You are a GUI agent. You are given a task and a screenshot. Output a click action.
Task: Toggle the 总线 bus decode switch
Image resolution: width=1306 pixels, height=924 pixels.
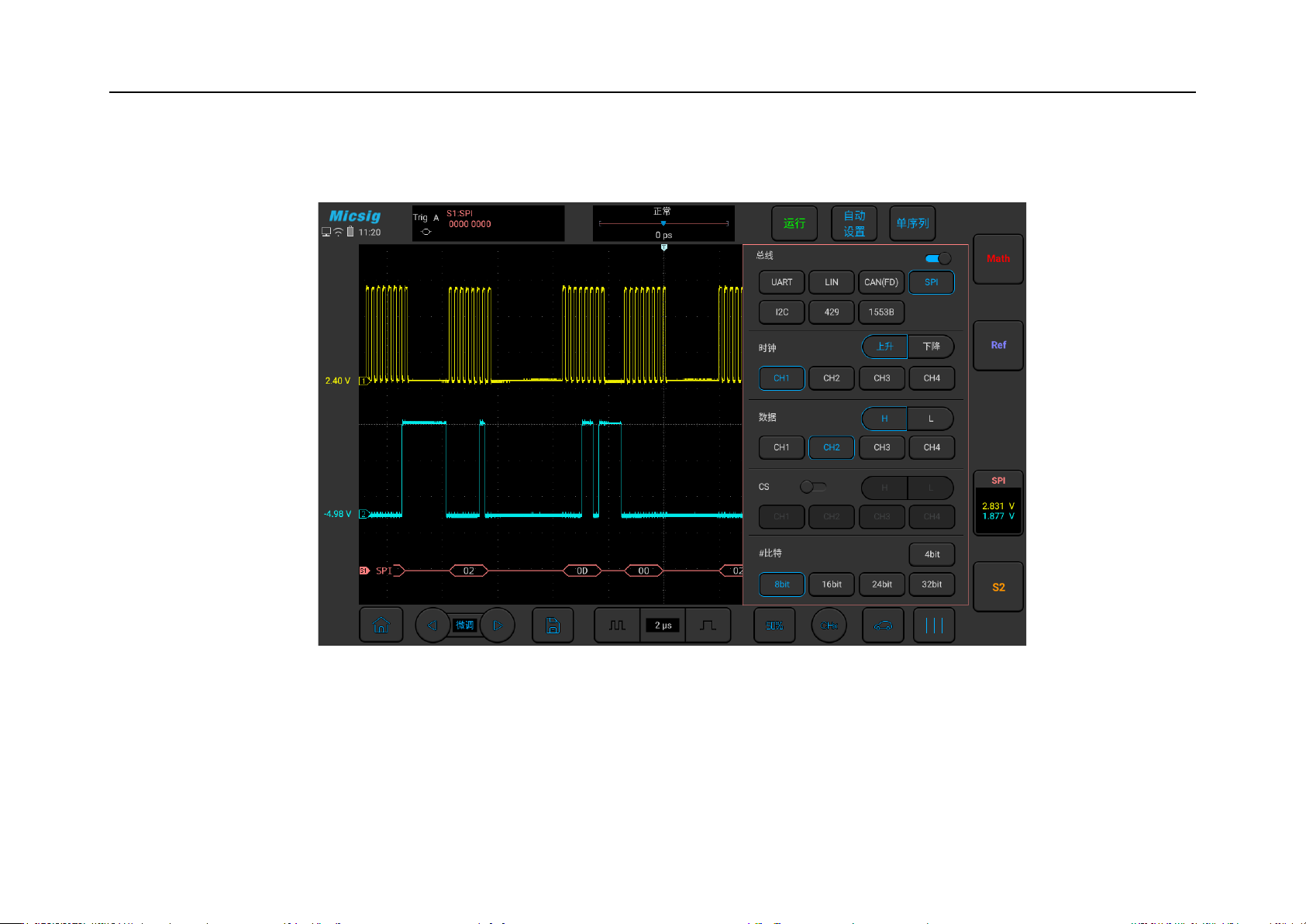click(938, 258)
